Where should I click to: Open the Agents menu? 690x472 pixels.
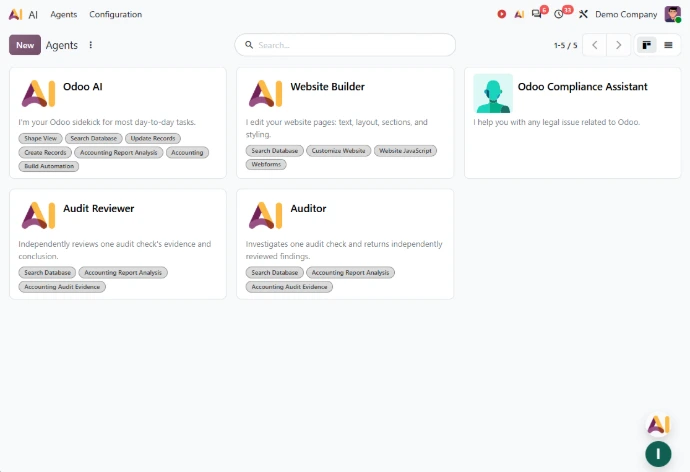[x=63, y=15]
